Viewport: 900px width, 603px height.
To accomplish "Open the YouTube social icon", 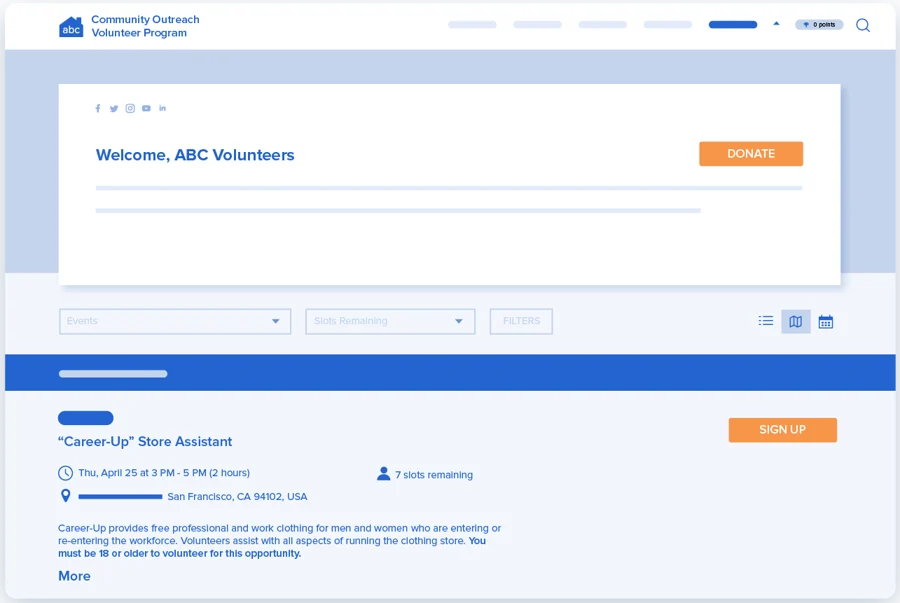I will [x=146, y=108].
